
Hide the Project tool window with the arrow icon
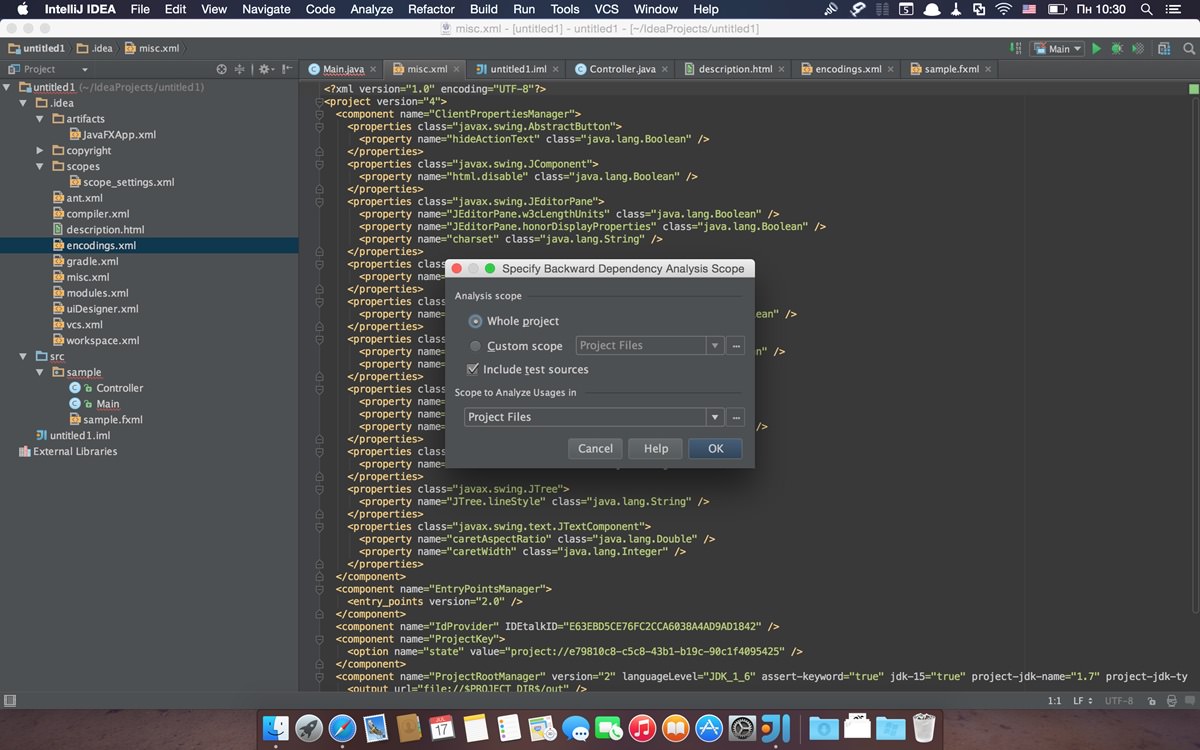[x=287, y=69]
